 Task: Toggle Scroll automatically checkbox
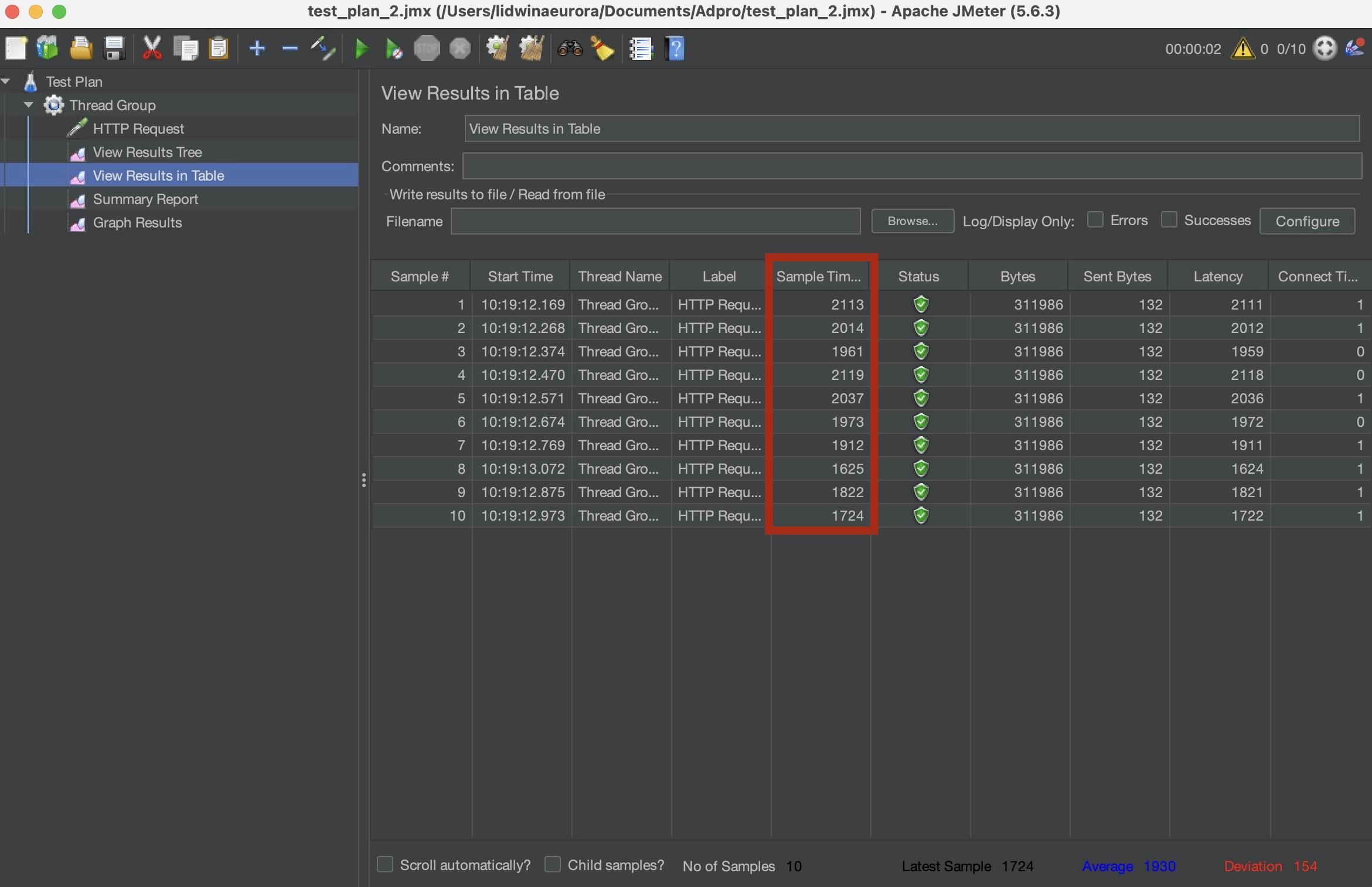385,864
